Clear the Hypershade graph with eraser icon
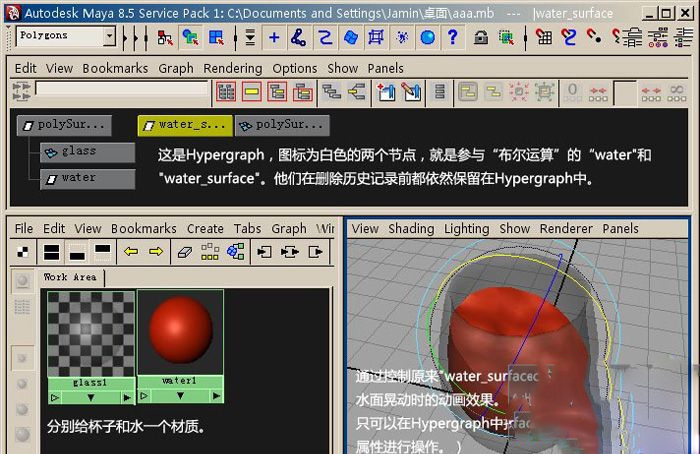Viewport: 700px width, 454px height. [184, 252]
